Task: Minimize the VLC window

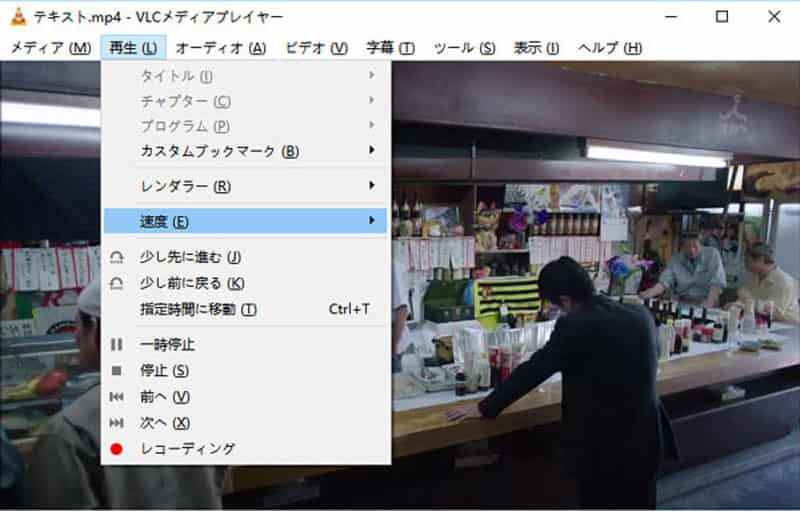Action: coord(671,16)
